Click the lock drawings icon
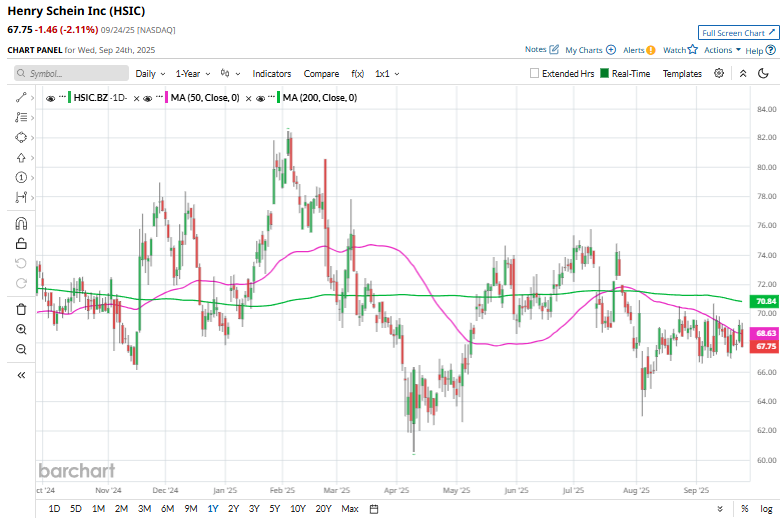 point(21,244)
